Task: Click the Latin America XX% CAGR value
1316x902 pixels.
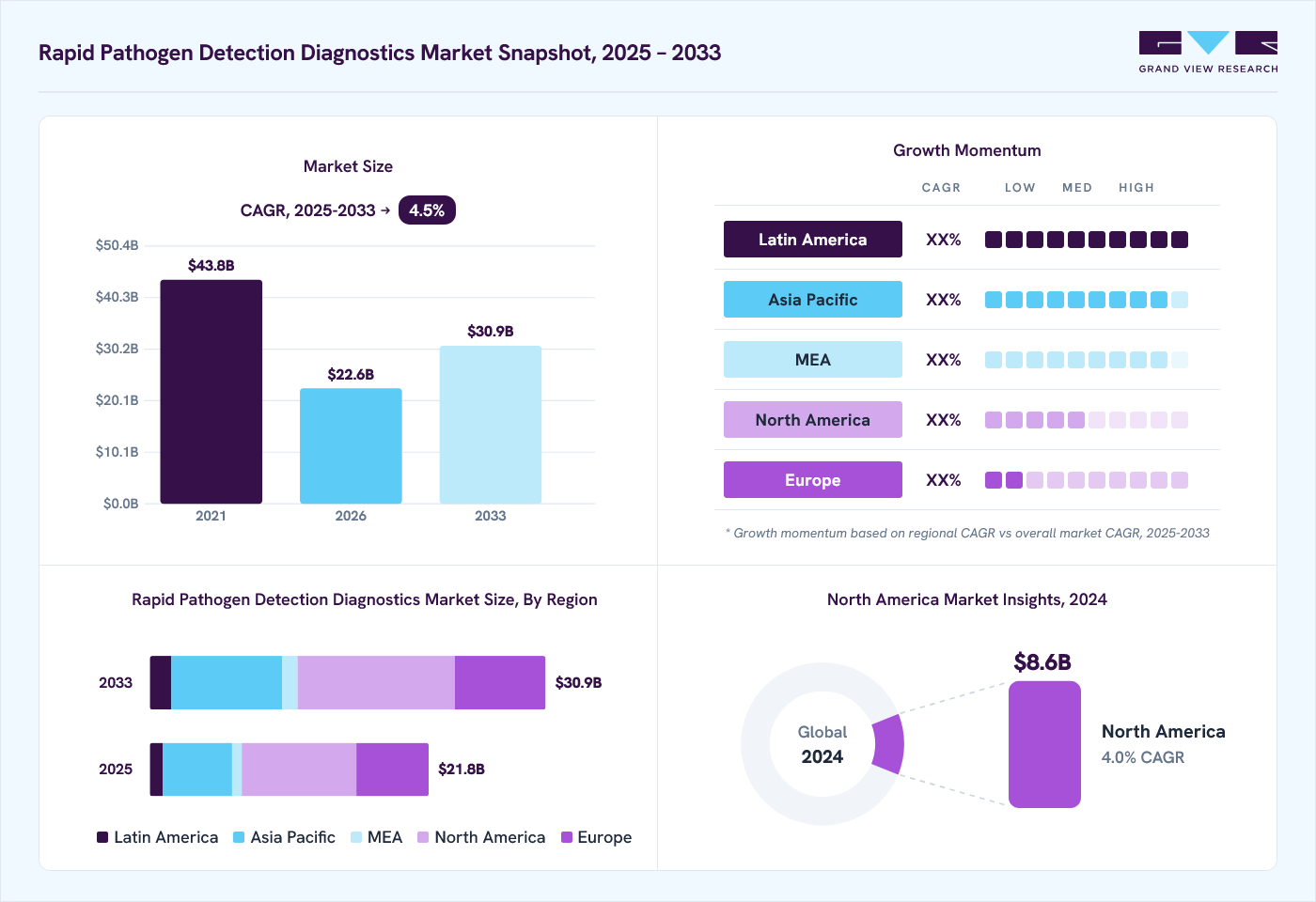Action: click(944, 240)
